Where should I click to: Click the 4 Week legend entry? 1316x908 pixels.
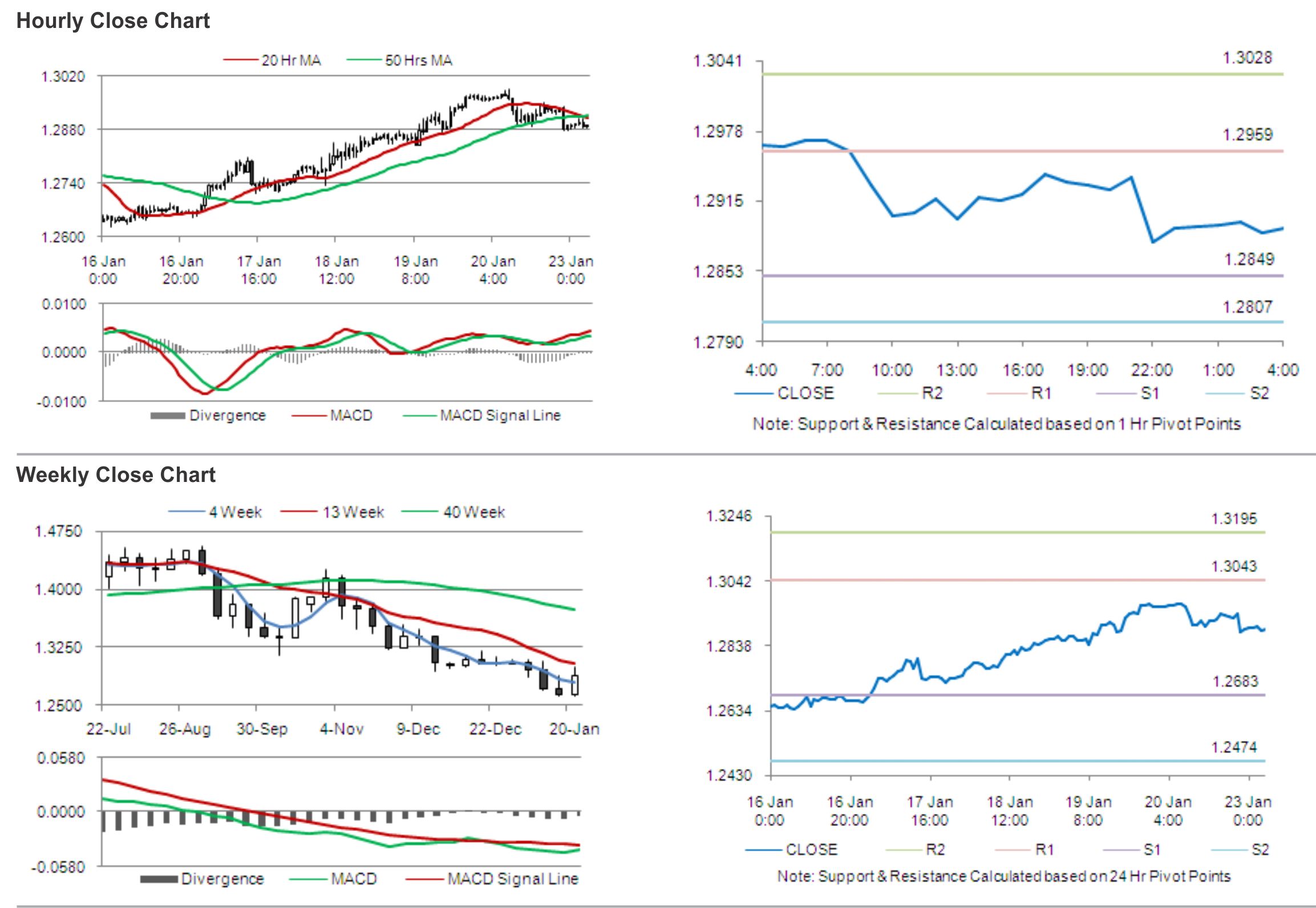click(215, 512)
